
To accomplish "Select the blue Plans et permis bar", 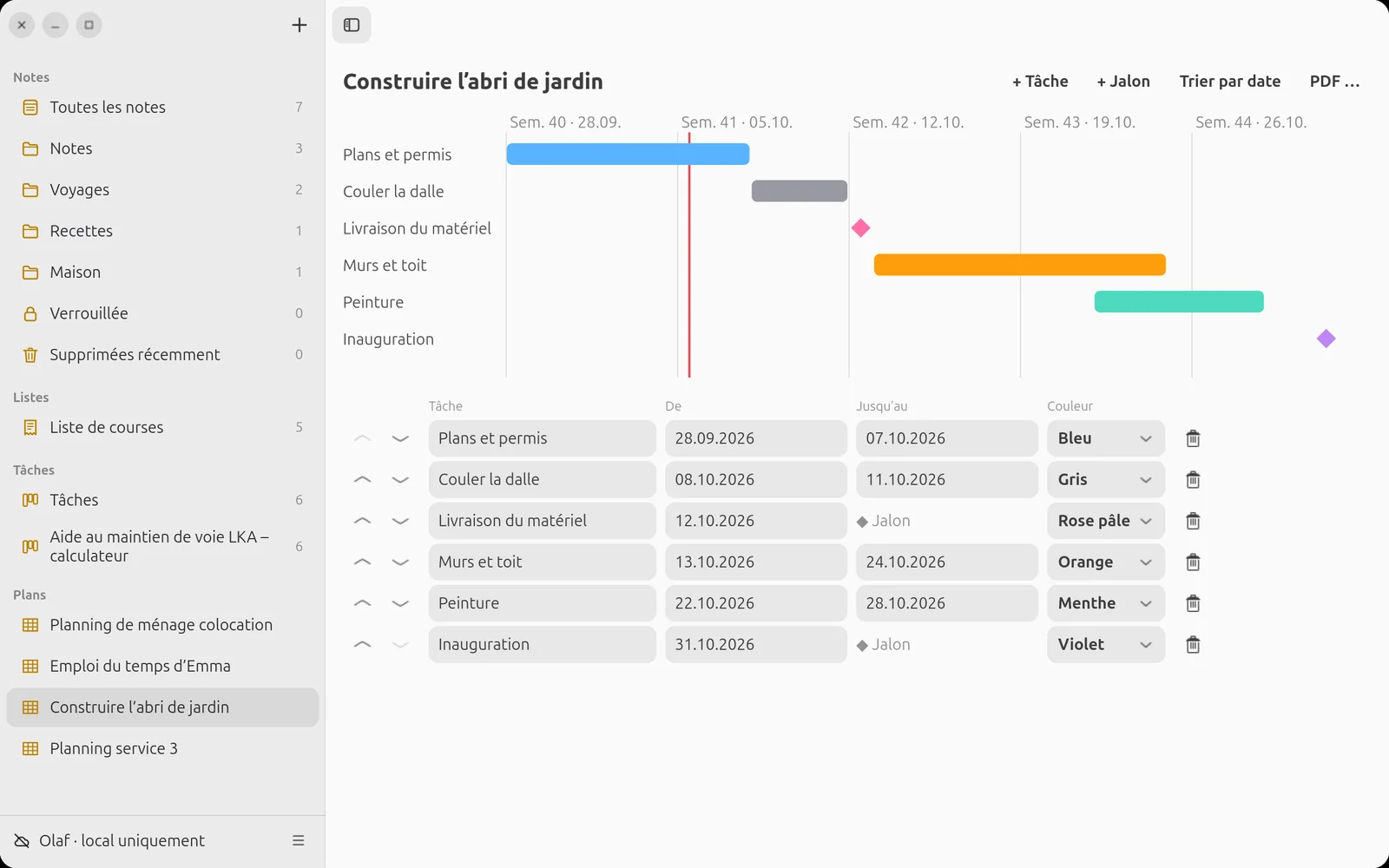I will tap(628, 155).
